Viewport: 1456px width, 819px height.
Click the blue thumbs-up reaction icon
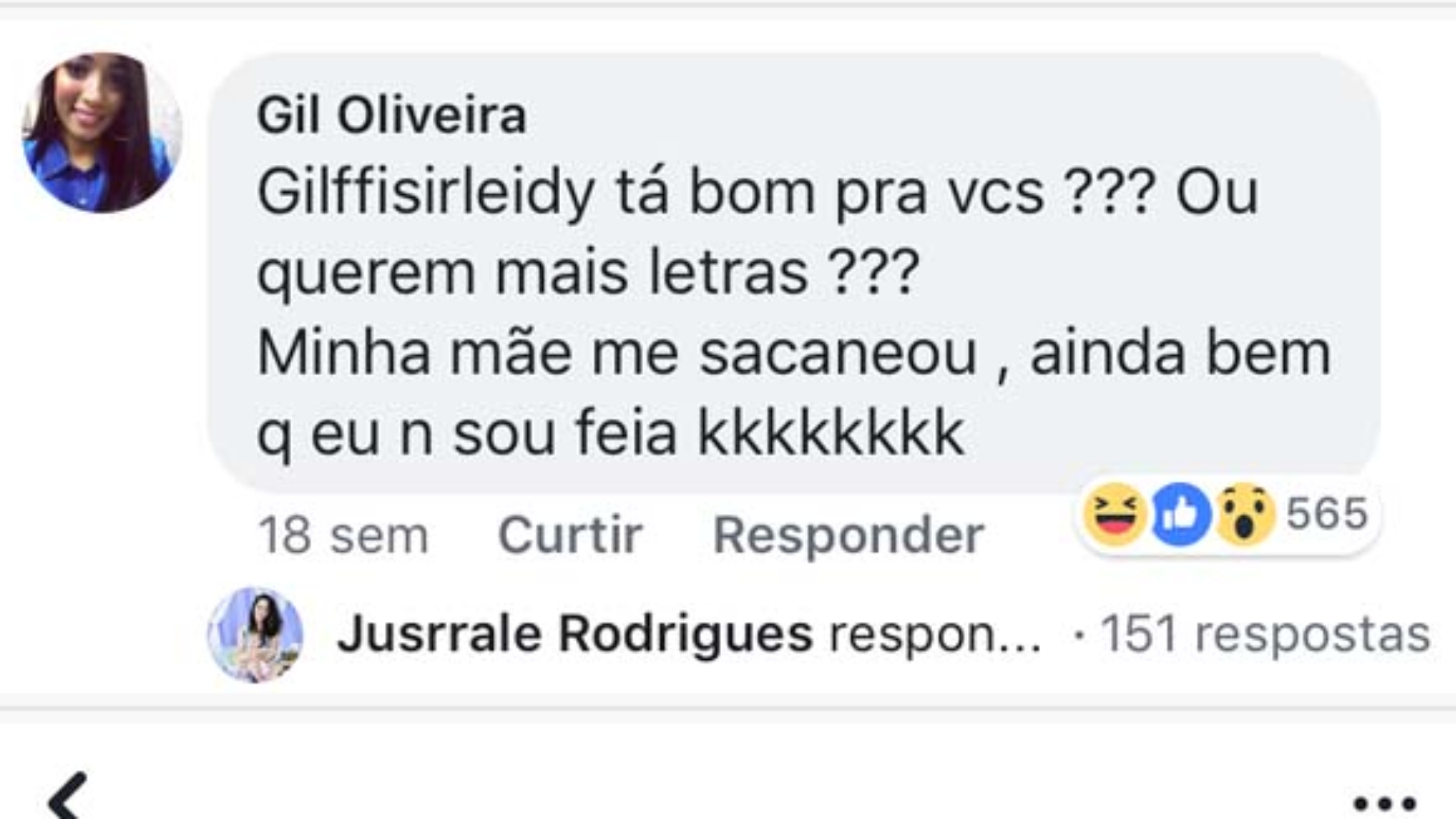point(1180,514)
